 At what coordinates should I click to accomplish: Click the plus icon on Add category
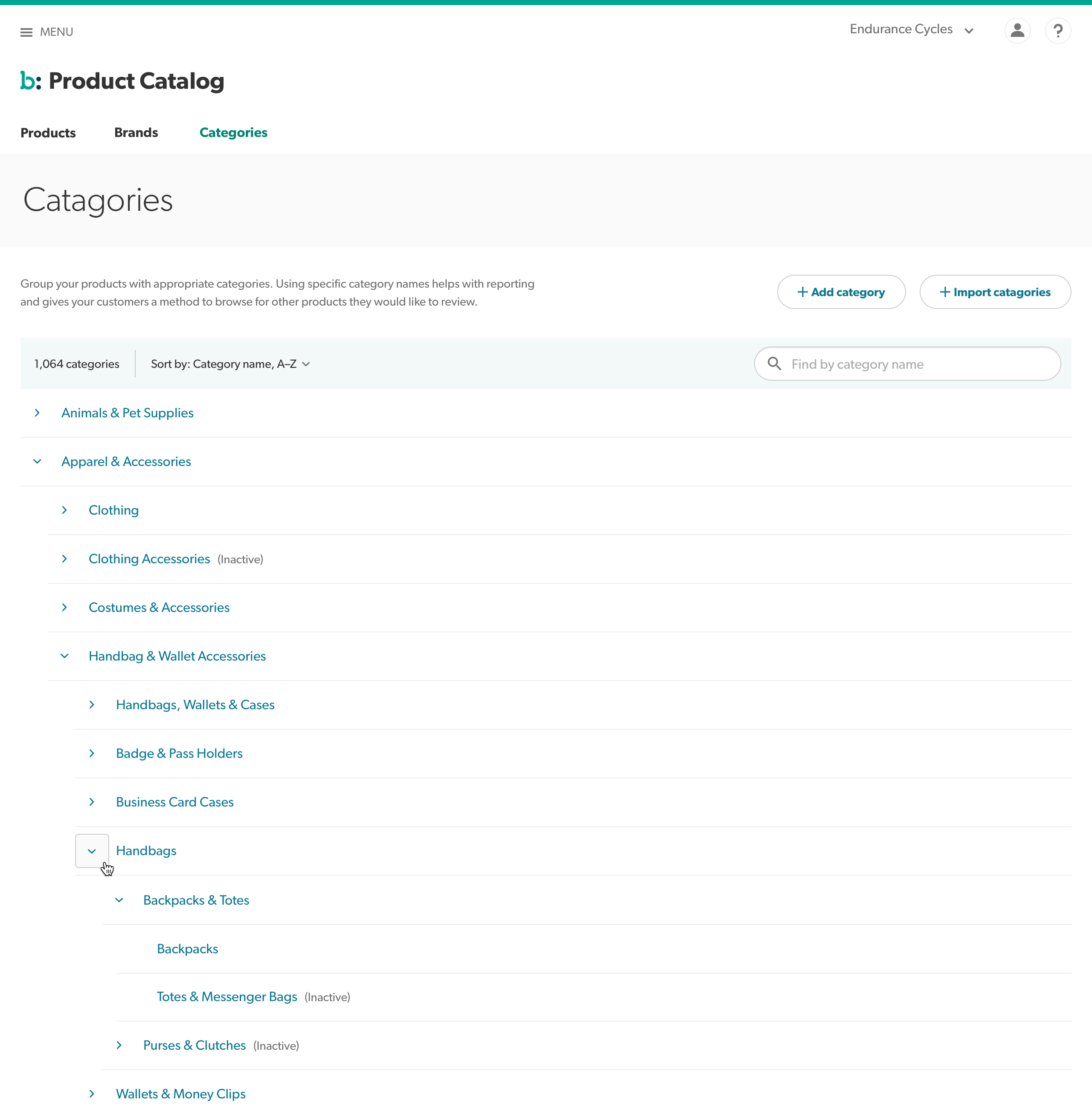point(802,292)
